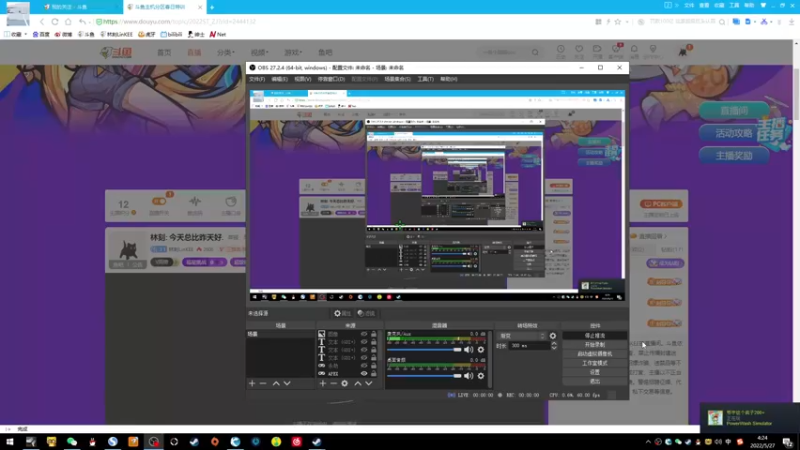This screenshot has height=450, width=800.
Task: Remove the selected source with the minus icon
Action: [333, 383]
